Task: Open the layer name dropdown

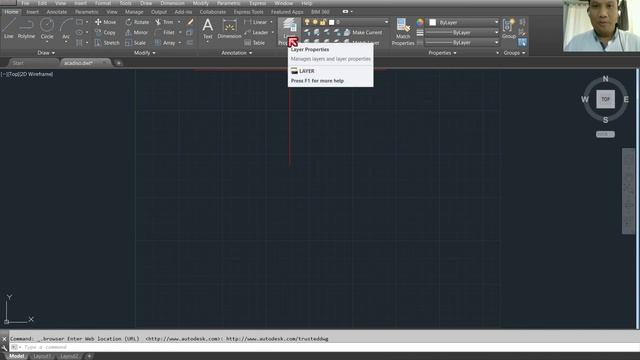Action: [386, 22]
